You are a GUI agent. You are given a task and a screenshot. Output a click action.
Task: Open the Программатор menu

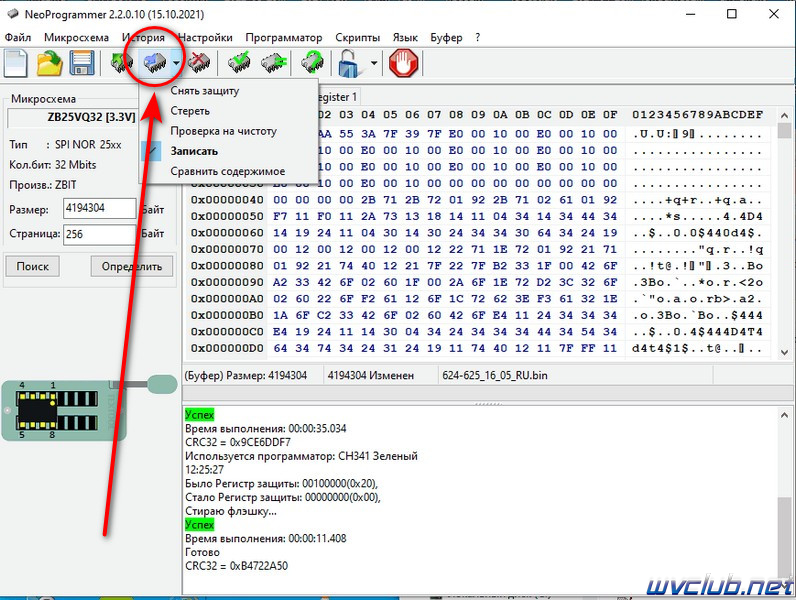click(284, 38)
